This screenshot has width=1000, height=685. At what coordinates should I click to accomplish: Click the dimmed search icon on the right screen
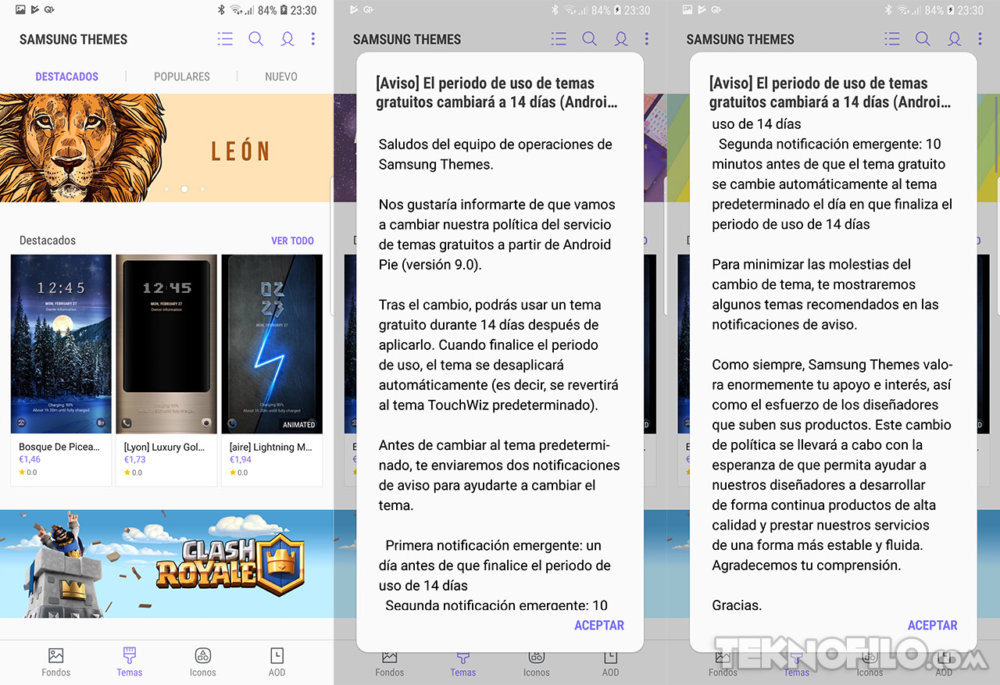(x=923, y=39)
